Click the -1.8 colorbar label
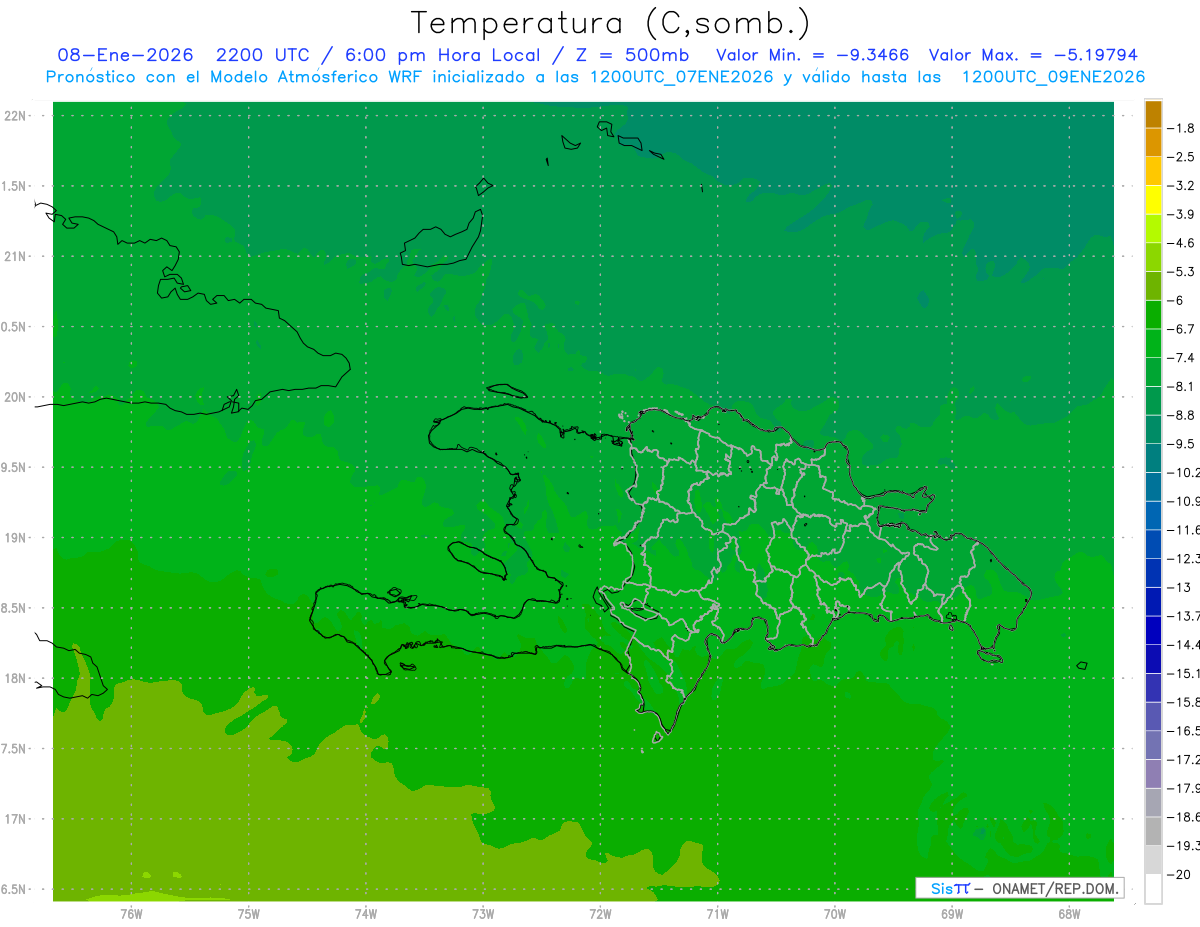This screenshot has width=1200, height=927. point(1181,128)
